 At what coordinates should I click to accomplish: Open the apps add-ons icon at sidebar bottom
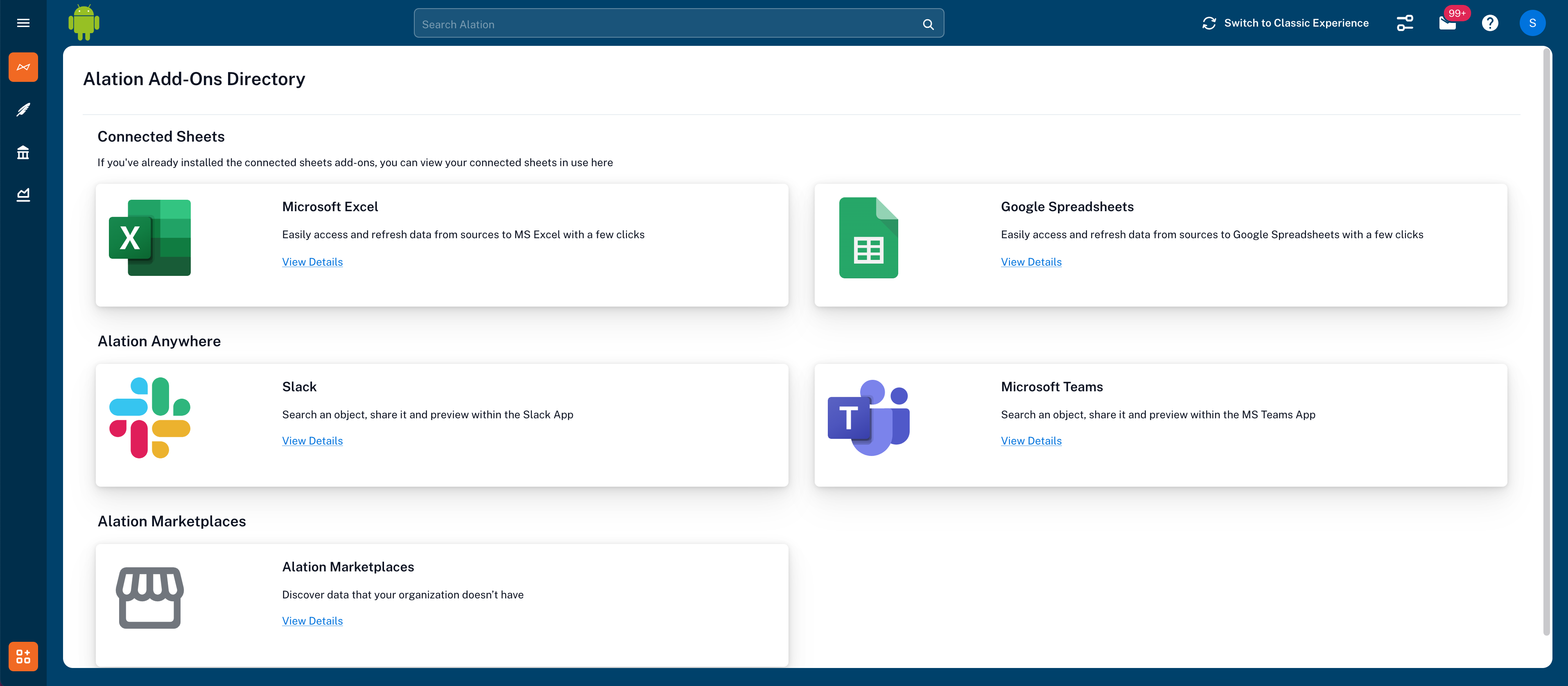pyautogui.click(x=23, y=656)
